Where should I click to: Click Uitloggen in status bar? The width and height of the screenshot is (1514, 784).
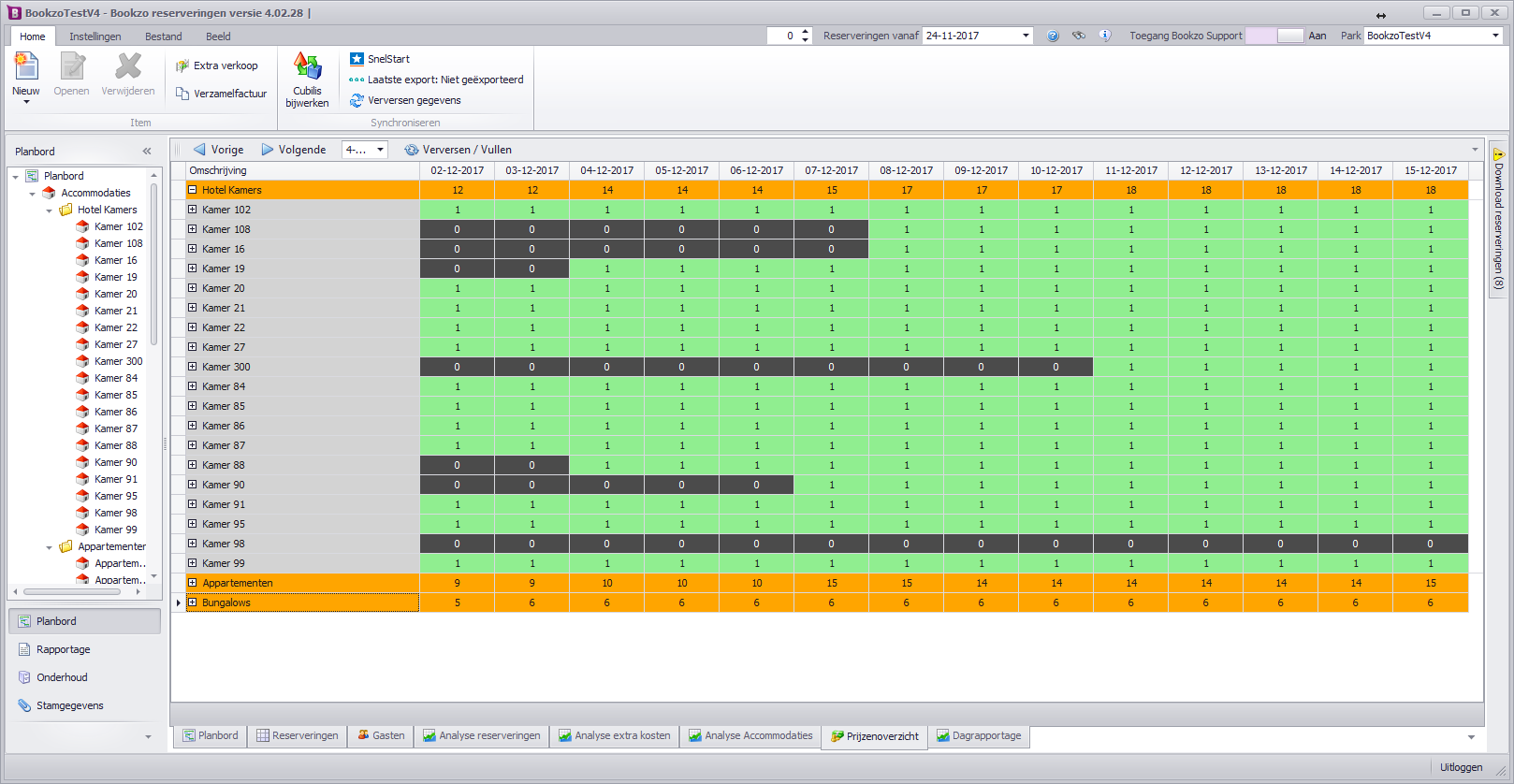pos(1461,767)
